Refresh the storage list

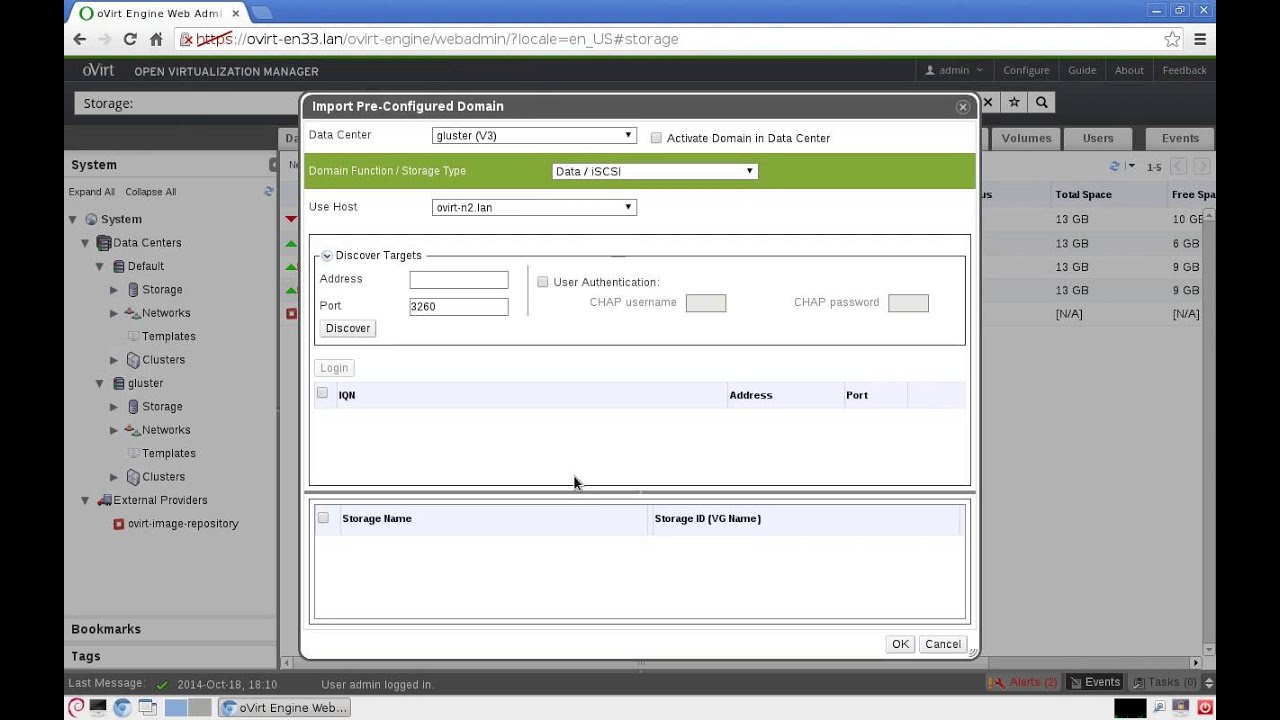[x=1115, y=167]
